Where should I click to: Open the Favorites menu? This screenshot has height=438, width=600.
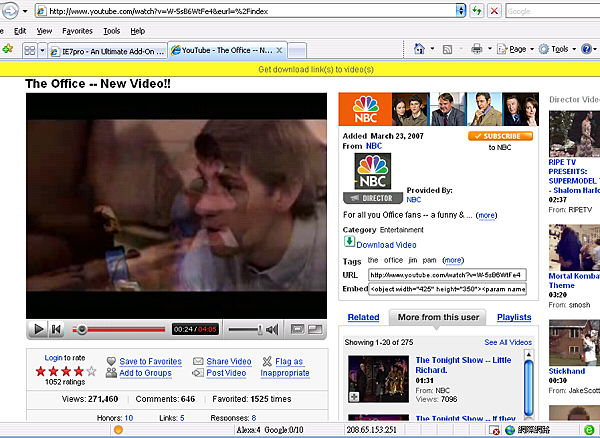[77, 31]
